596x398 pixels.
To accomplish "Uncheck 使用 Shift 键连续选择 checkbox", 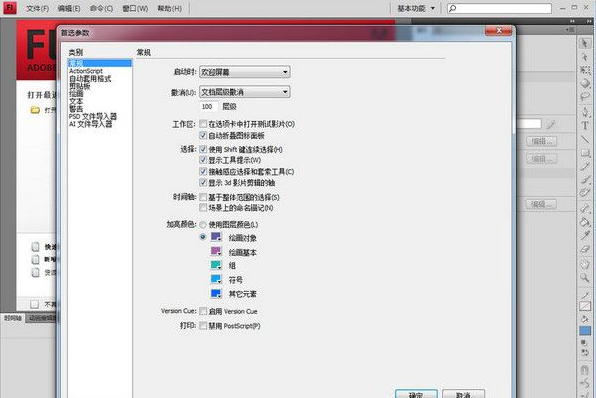I will pyautogui.click(x=203, y=149).
